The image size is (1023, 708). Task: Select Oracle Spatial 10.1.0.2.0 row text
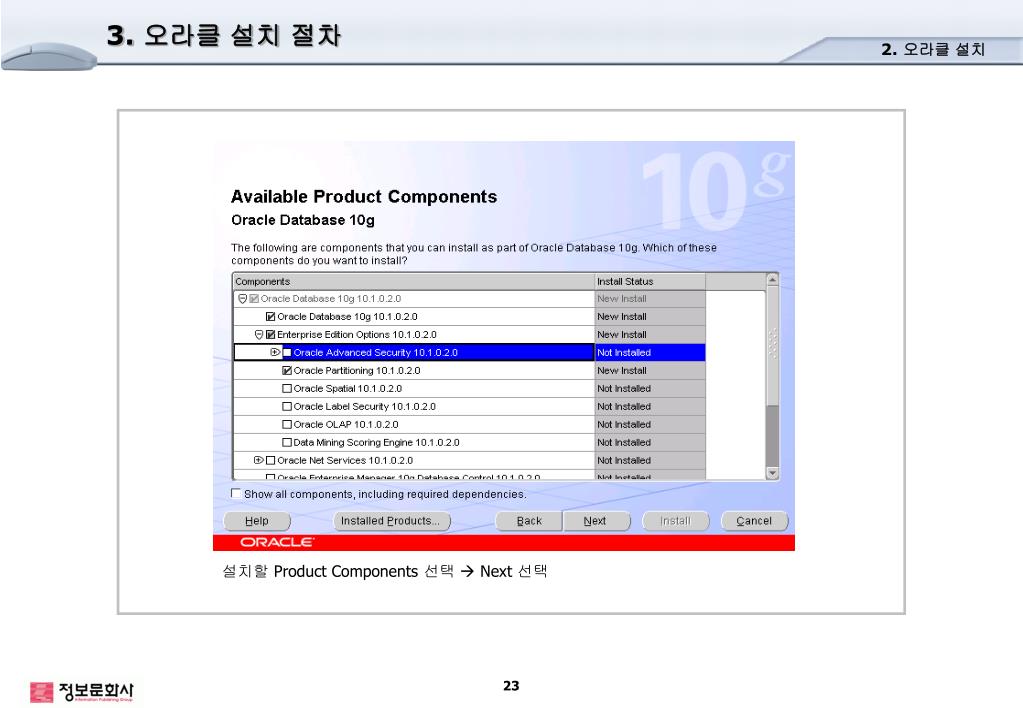pos(348,388)
